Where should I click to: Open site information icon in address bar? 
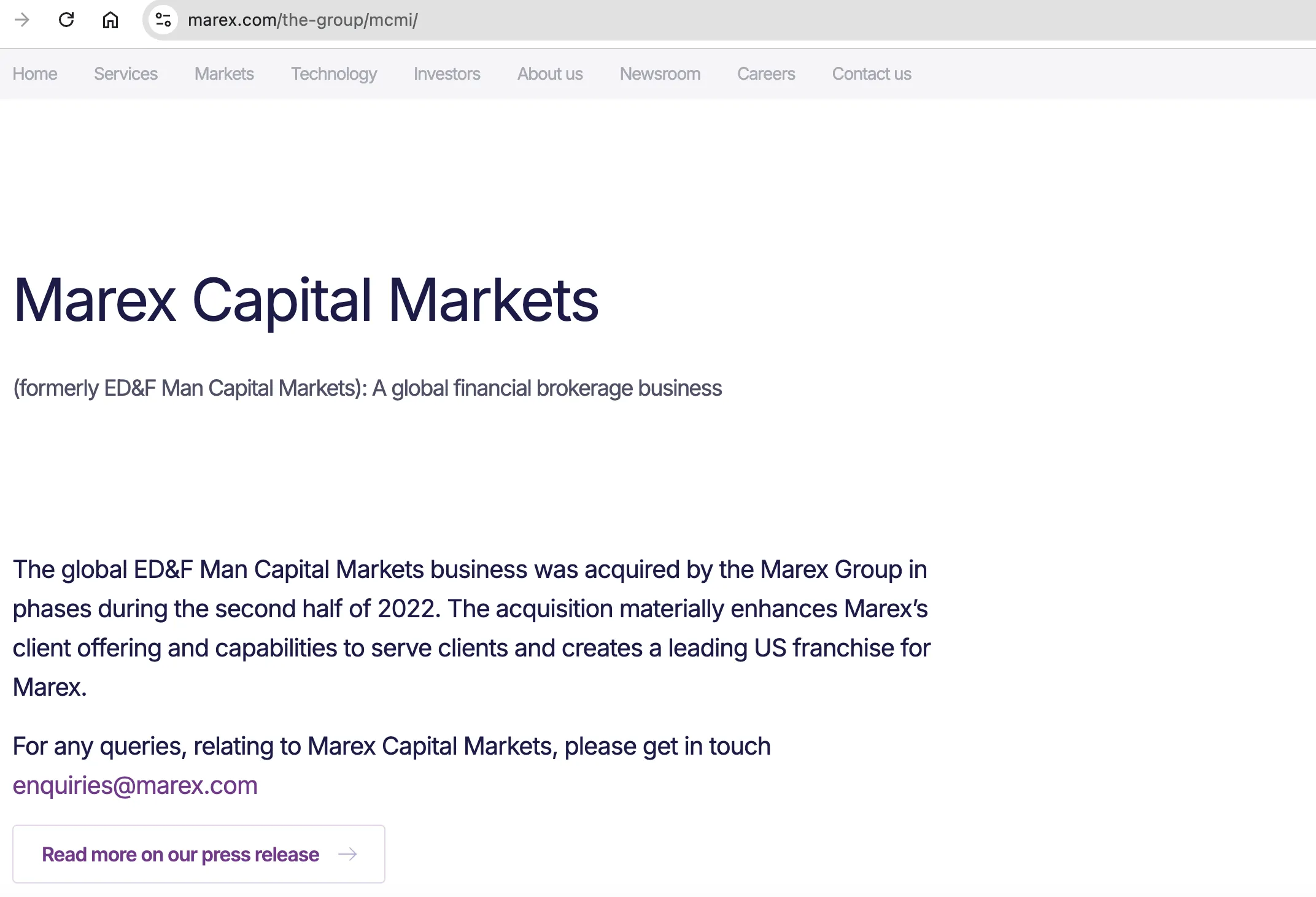click(163, 20)
